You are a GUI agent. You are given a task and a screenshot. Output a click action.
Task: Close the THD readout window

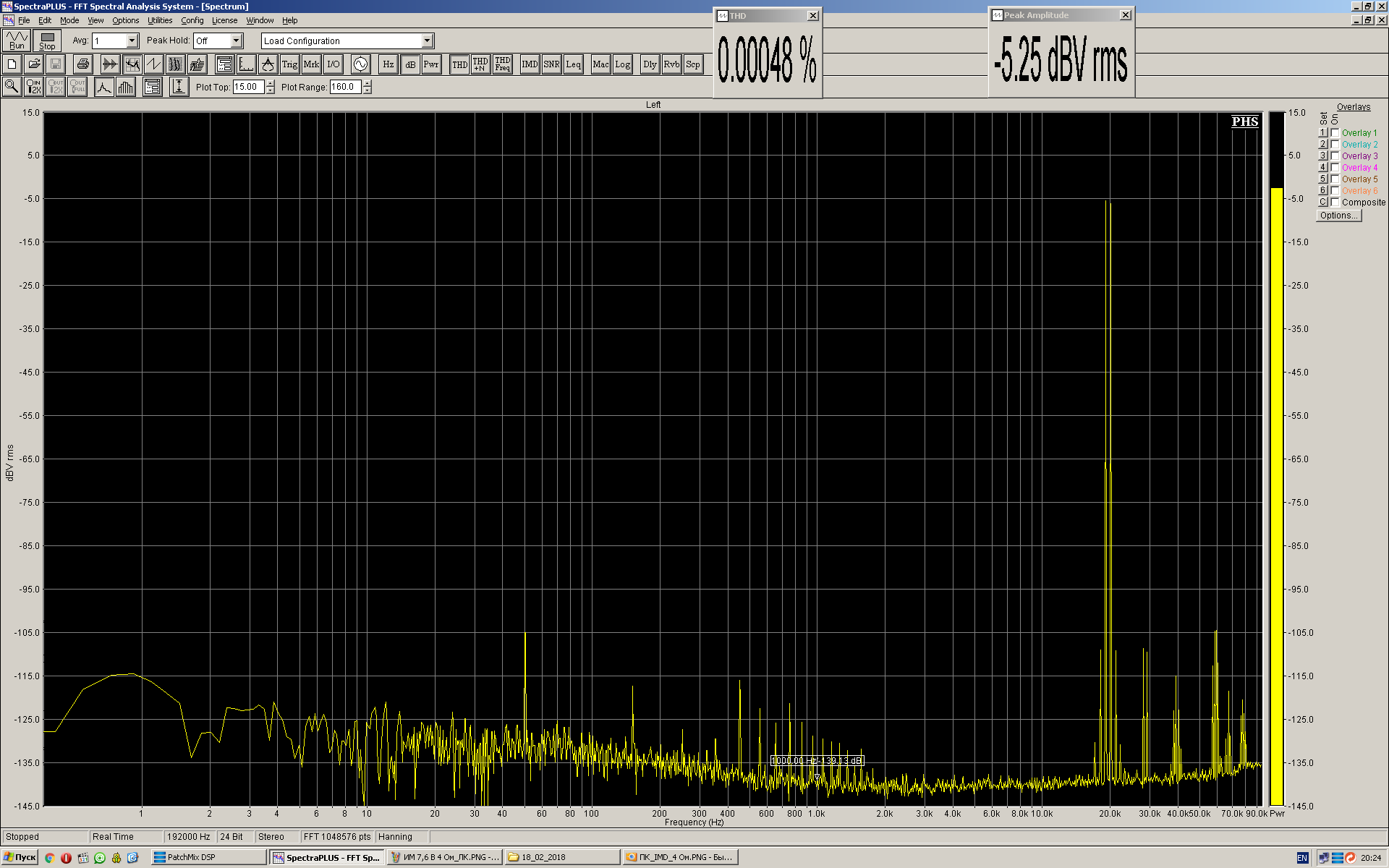[813, 16]
